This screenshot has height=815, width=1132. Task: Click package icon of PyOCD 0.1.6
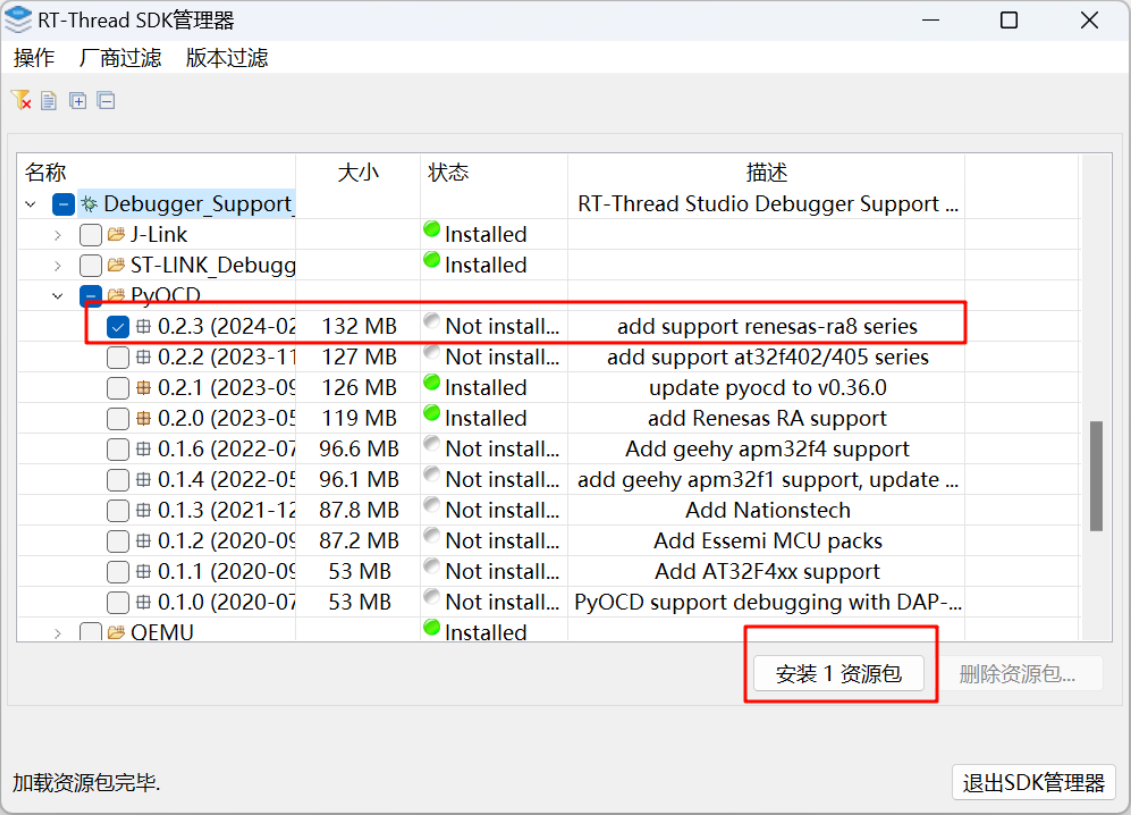[x=143, y=448]
